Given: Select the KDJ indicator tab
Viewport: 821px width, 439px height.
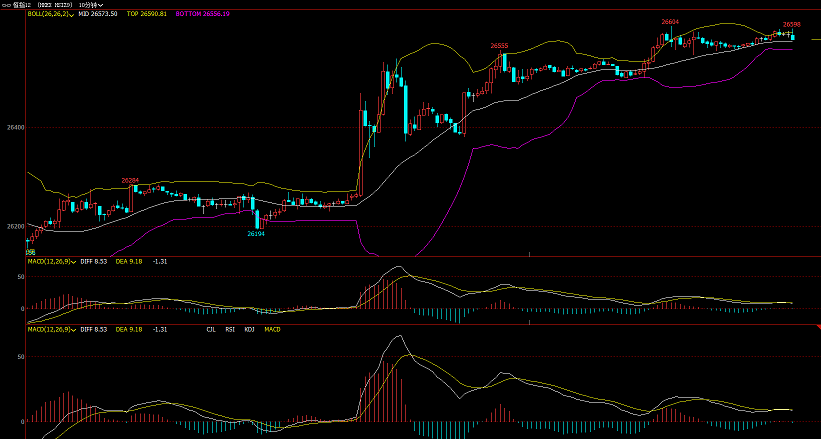Looking at the screenshot, I should tap(248, 328).
